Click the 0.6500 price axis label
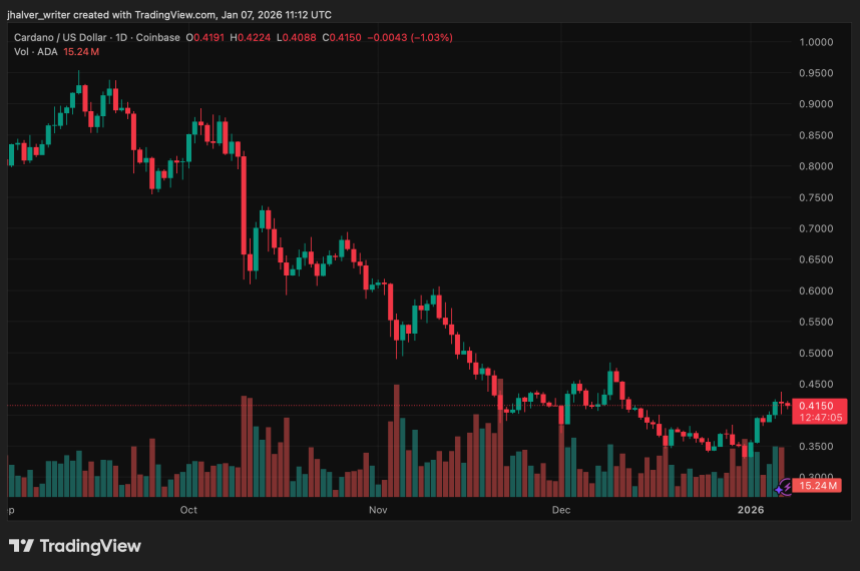This screenshot has width=860, height=571. tap(816, 259)
